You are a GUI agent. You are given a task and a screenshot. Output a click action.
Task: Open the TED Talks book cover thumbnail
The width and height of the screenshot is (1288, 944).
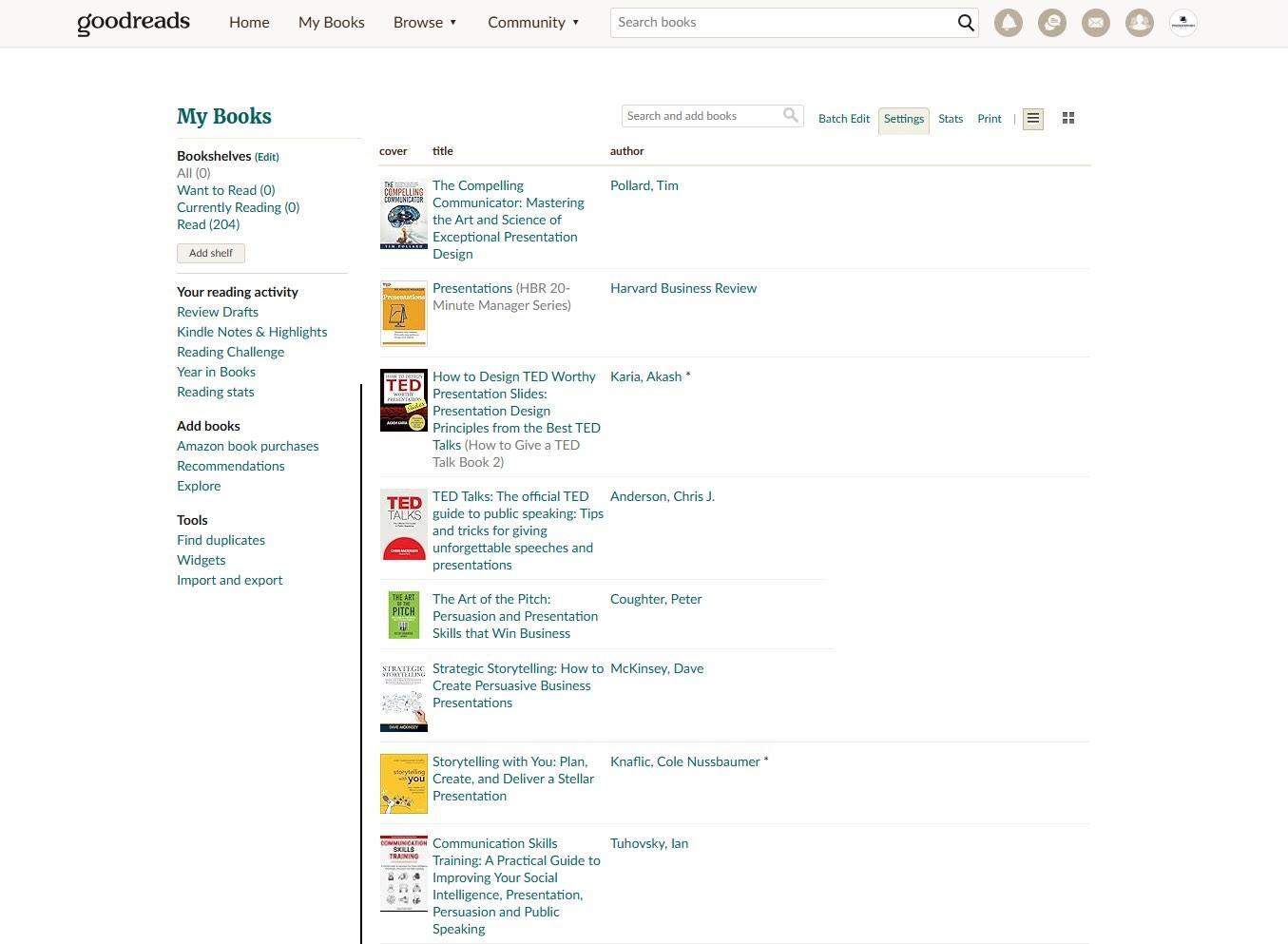coord(403,524)
